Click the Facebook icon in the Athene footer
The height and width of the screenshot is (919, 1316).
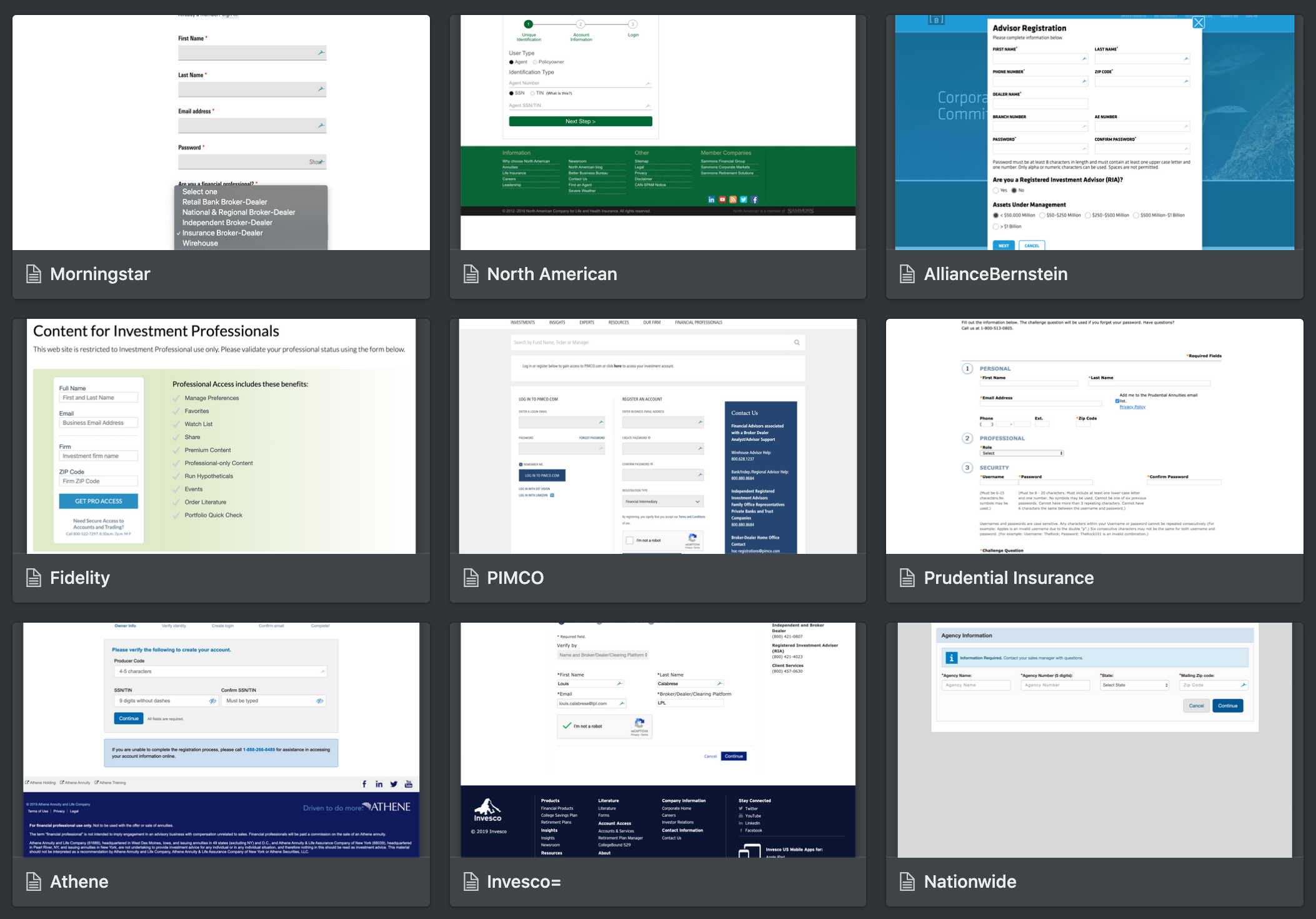pyautogui.click(x=364, y=784)
